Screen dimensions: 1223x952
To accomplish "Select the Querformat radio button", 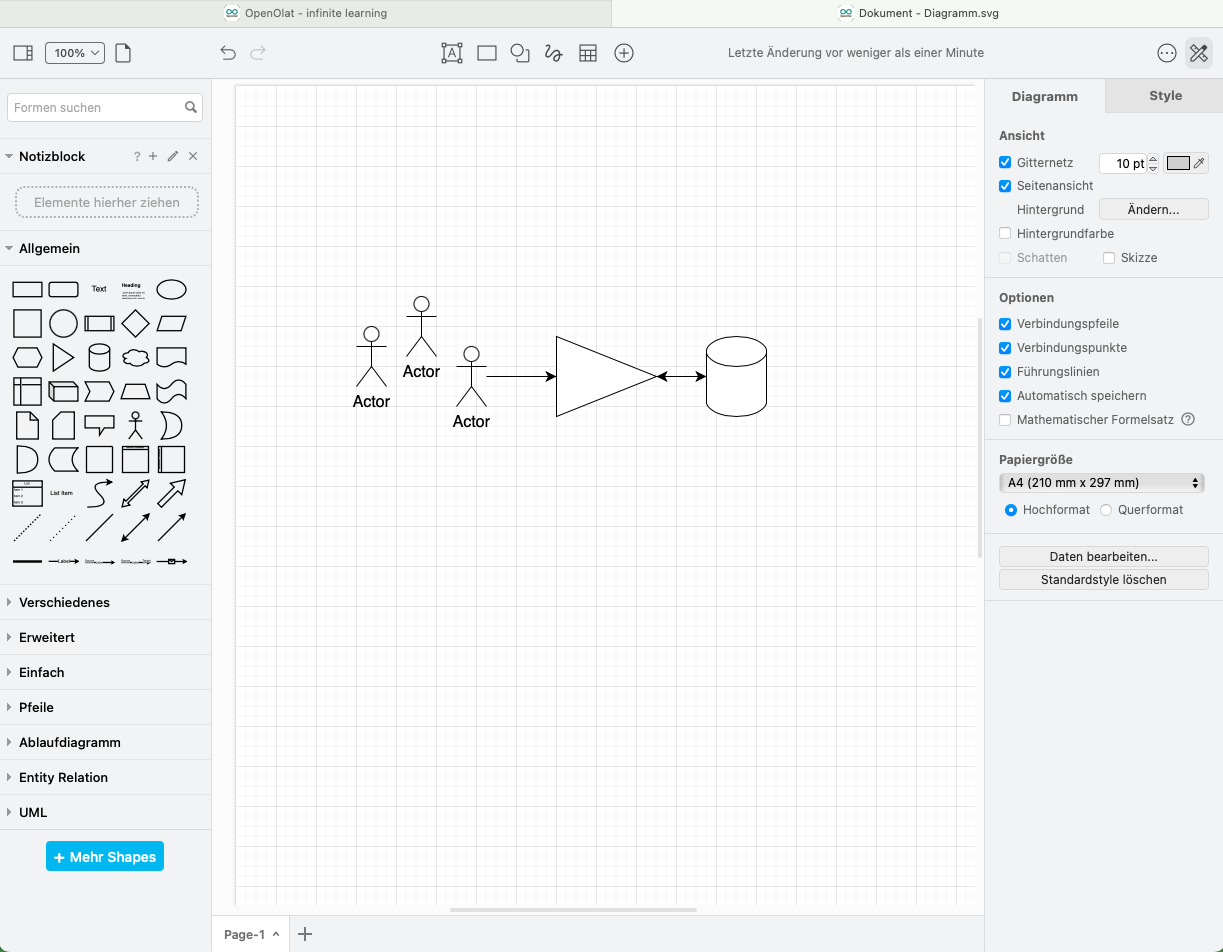I will tap(1106, 509).
